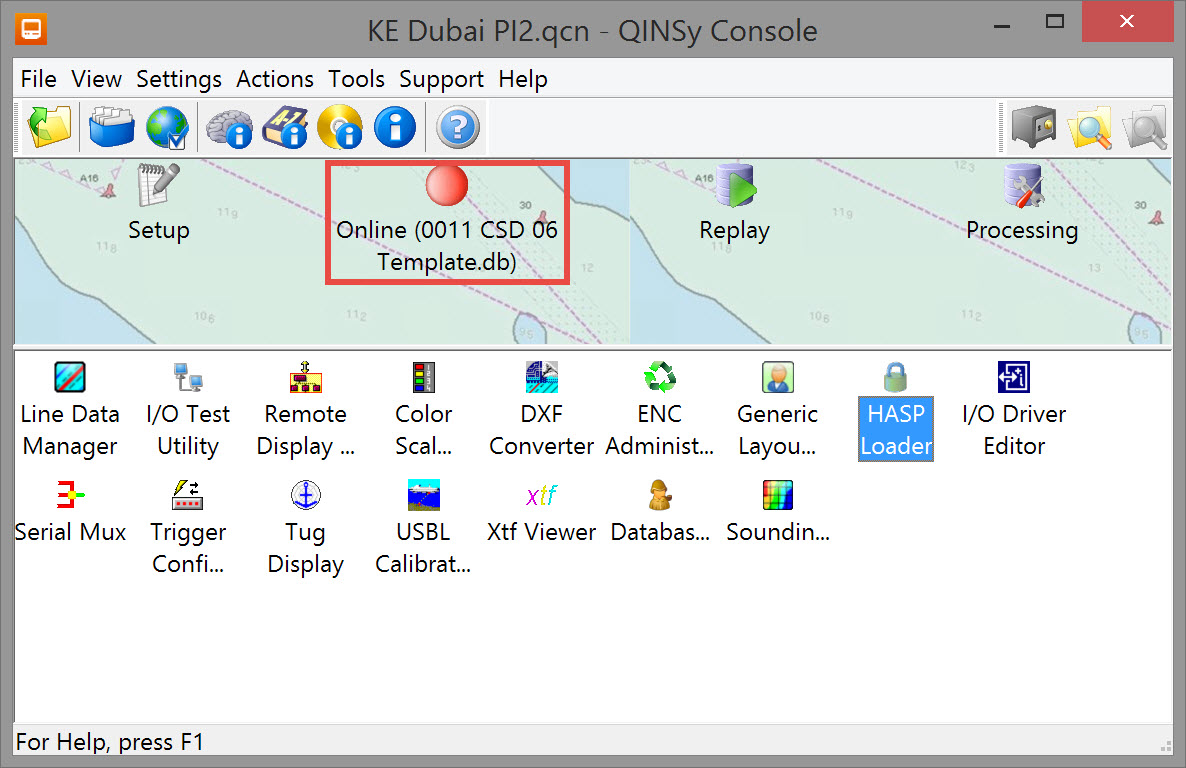Image resolution: width=1186 pixels, height=768 pixels.
Task: Launch the I/O Driver Editor
Action: tap(1014, 409)
